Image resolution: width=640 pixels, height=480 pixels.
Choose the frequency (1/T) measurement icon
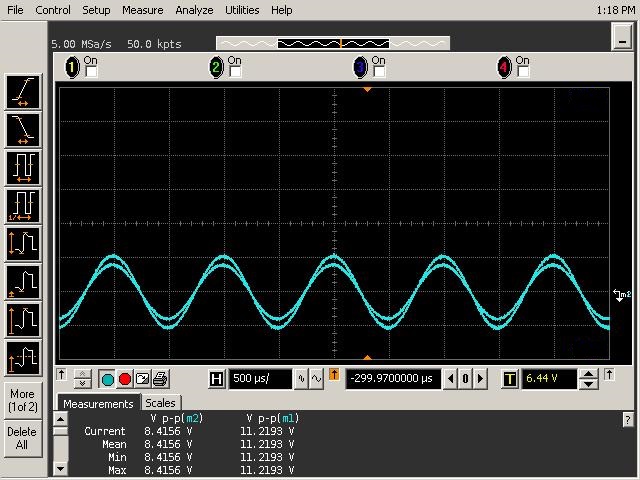coord(23,205)
